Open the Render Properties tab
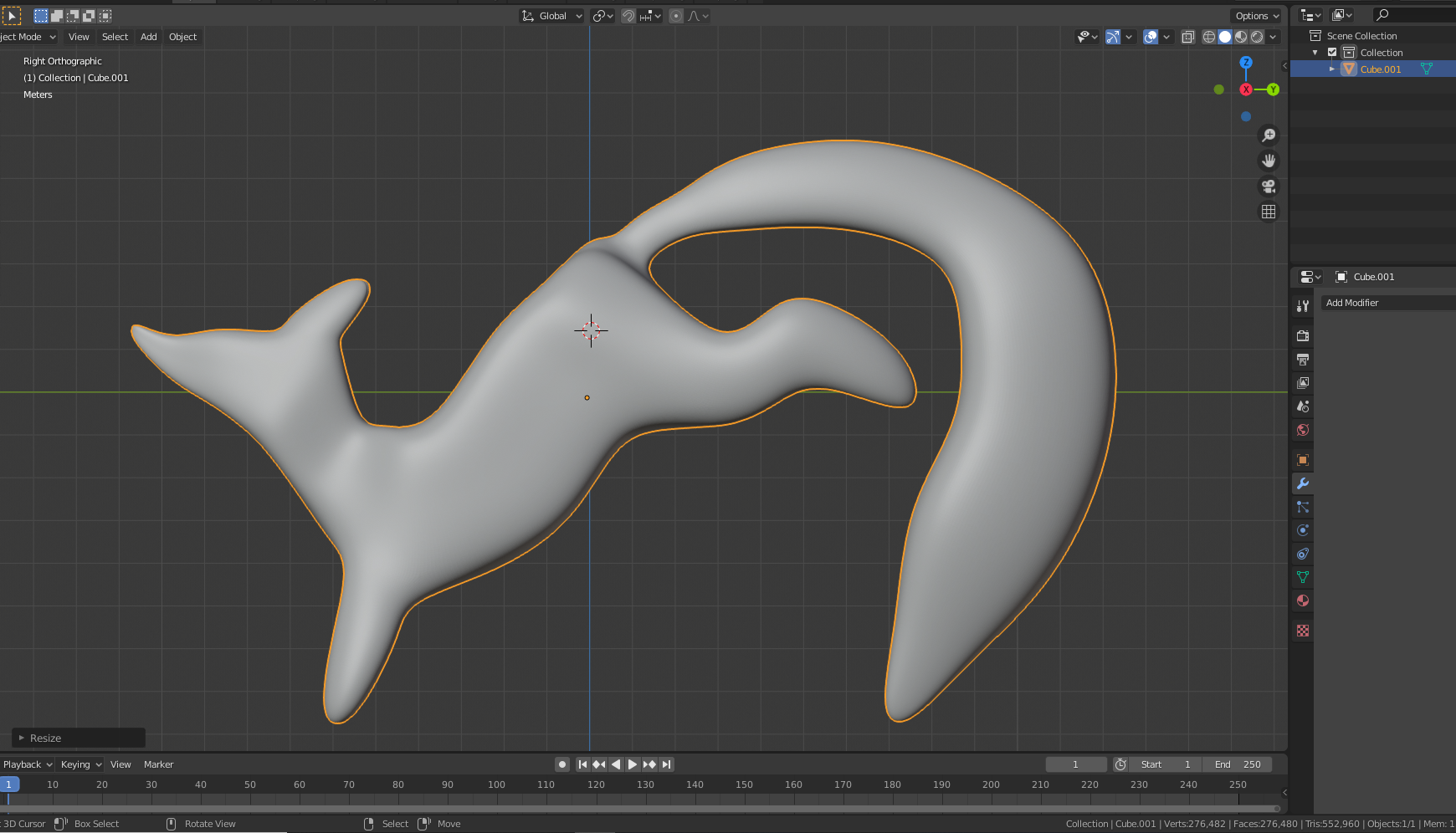Screen dimensions: 1456x833 pos(1302,335)
